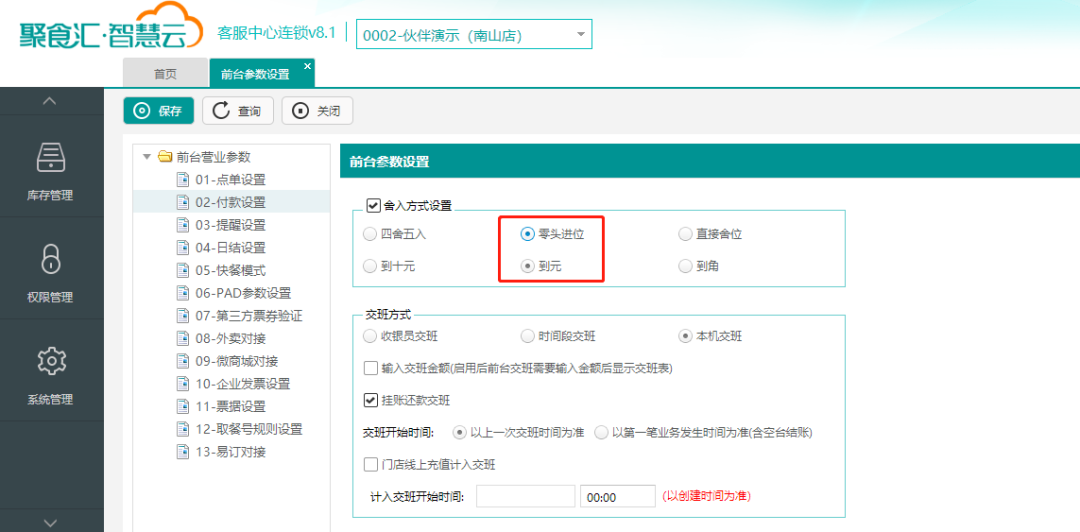Click the 计入交班开始时间 date field
Screen dimensions: 1080x532
pyautogui.click(x=525, y=497)
